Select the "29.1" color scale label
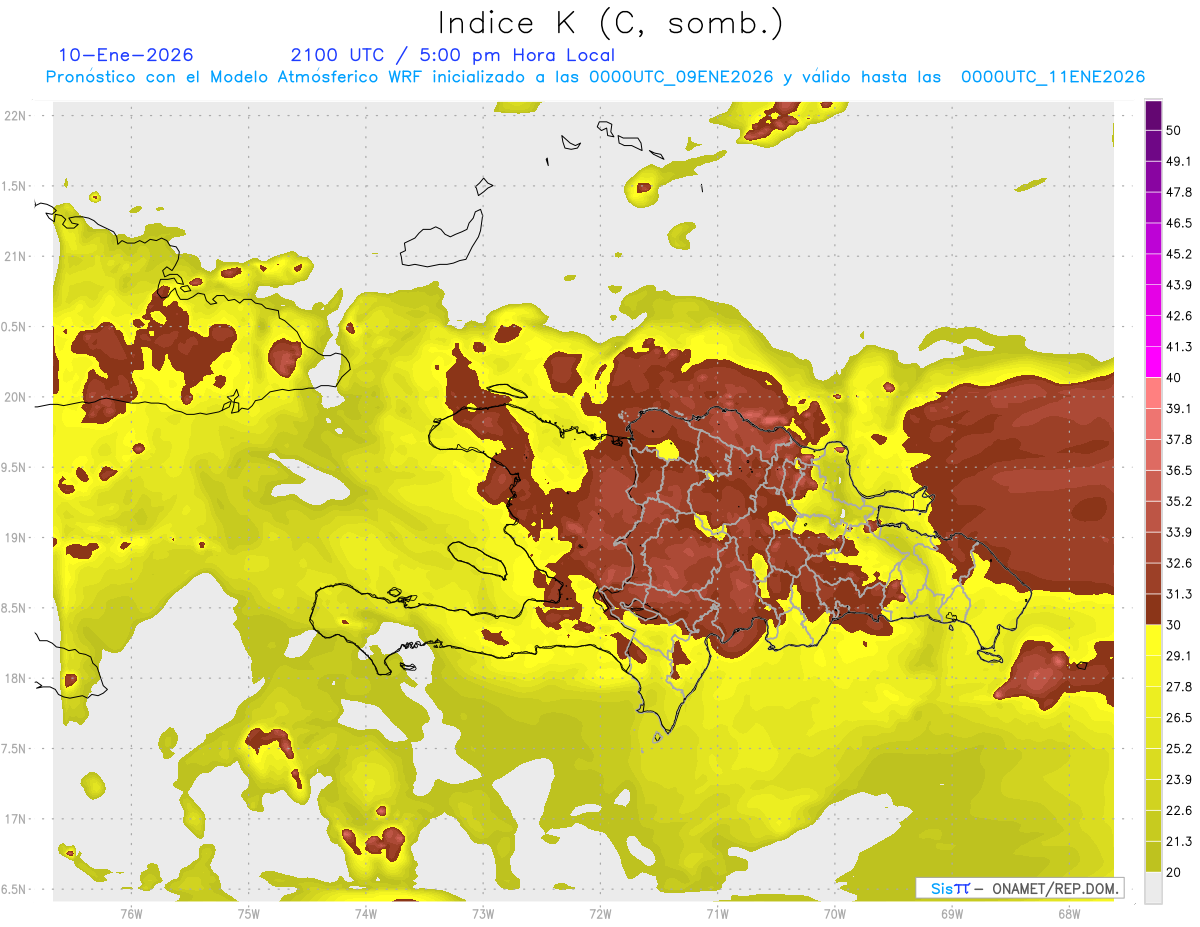The width and height of the screenshot is (1200, 927). (1179, 656)
